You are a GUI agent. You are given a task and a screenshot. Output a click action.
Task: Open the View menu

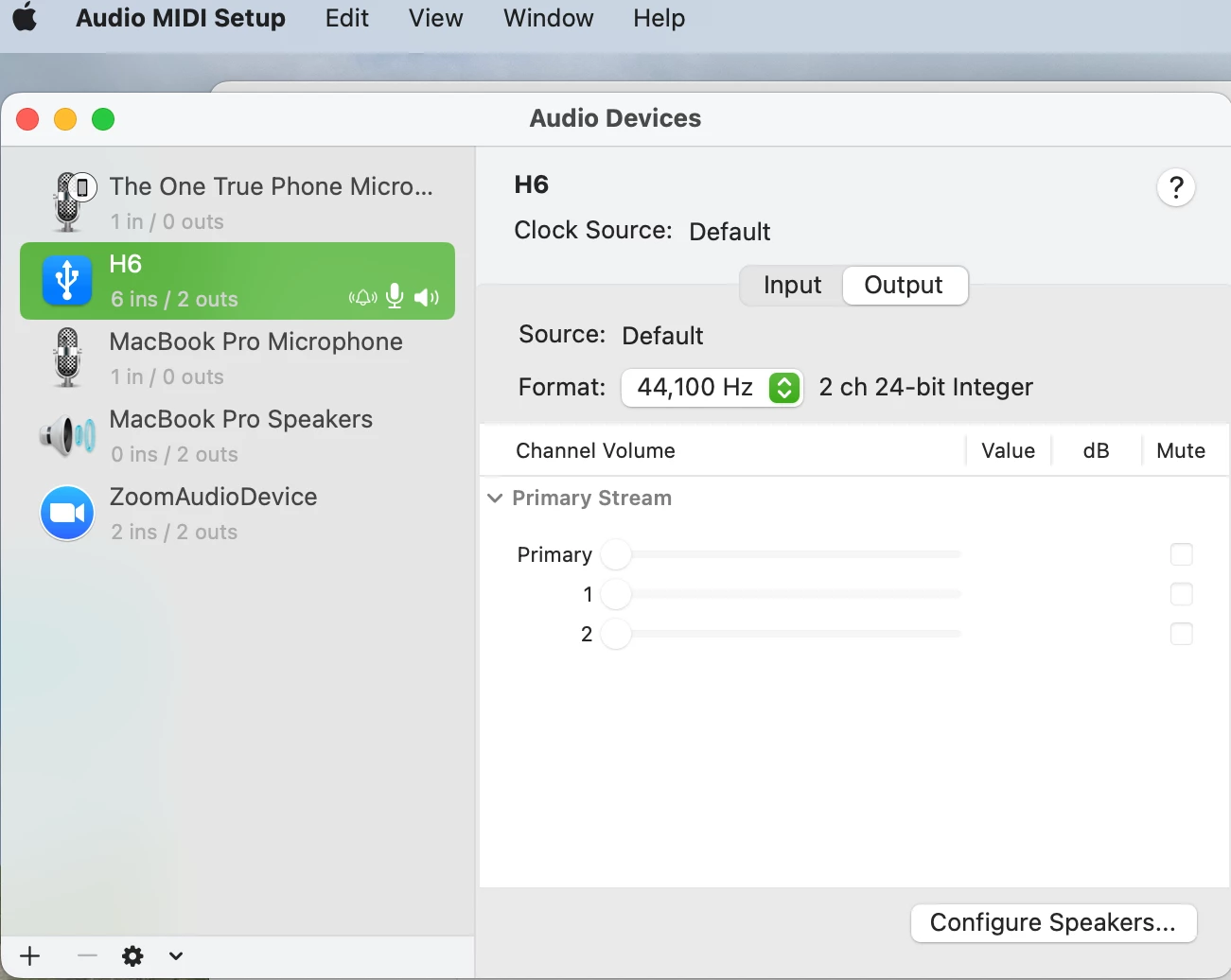coord(435,18)
